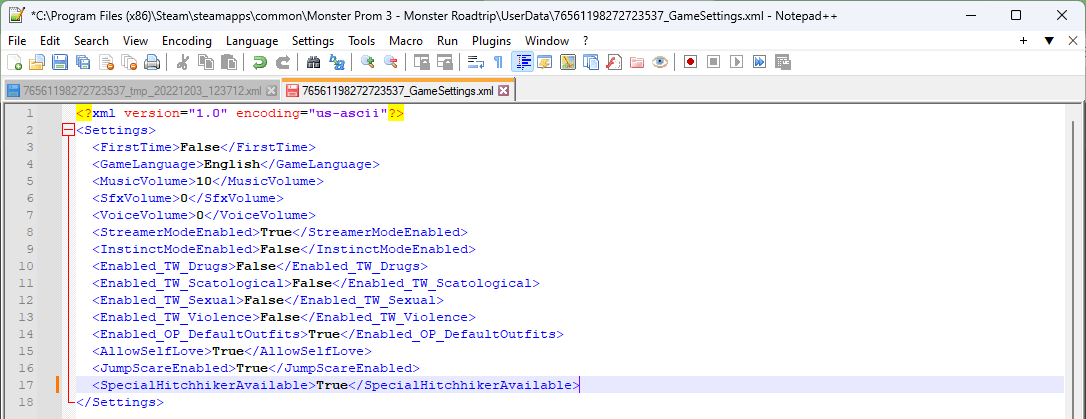Add new document with plus button

point(1024,41)
